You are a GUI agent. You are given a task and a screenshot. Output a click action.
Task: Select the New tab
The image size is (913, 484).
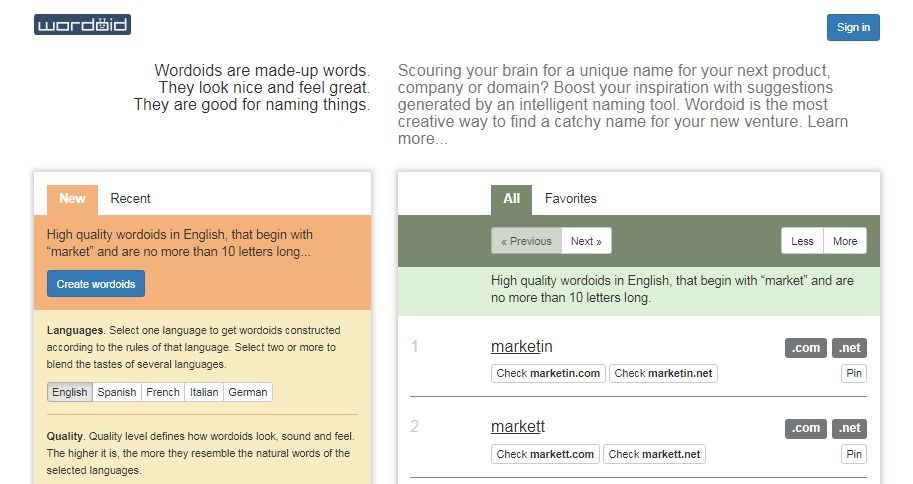pos(72,199)
